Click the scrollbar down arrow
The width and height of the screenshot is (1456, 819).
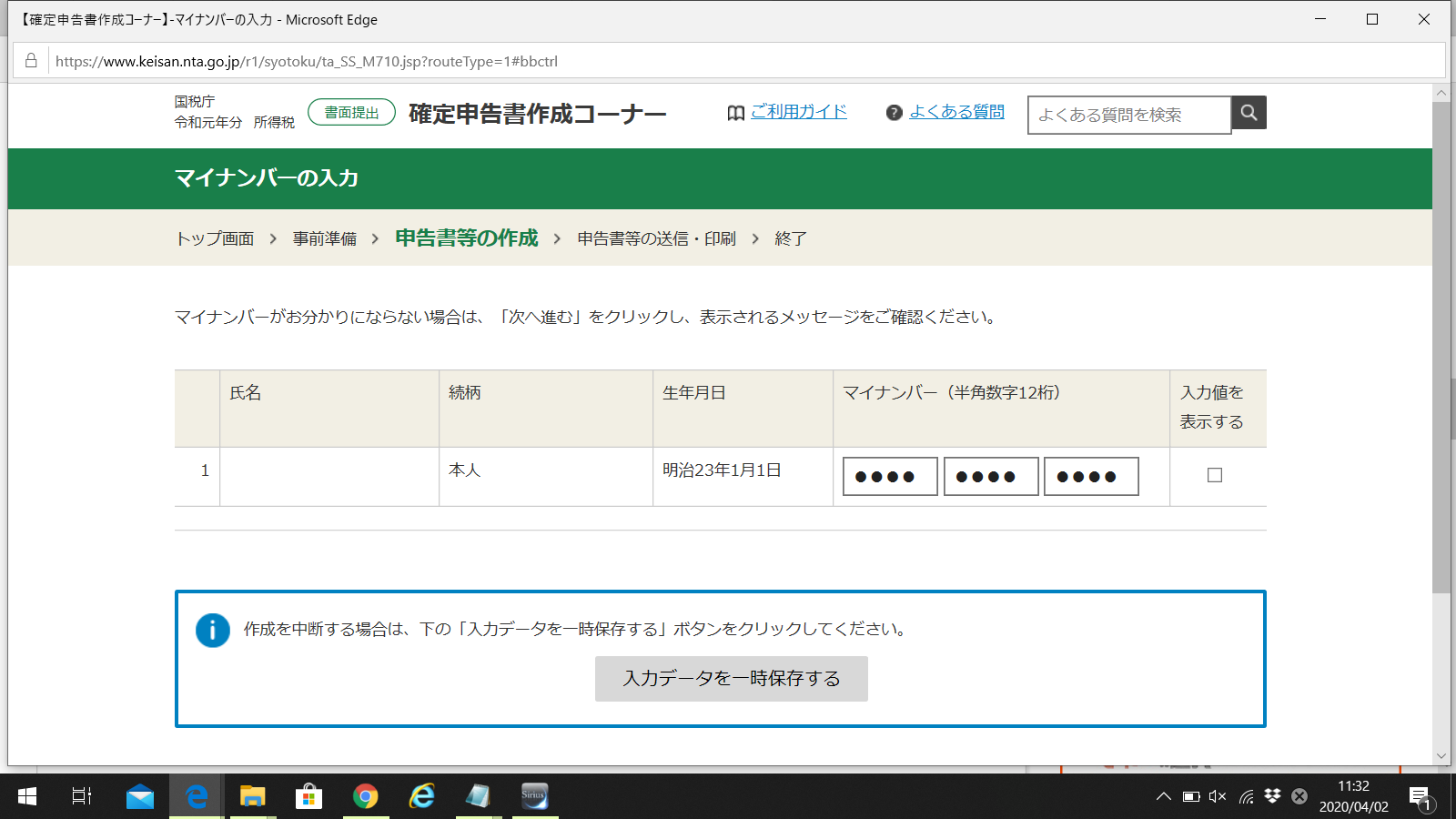(1441, 756)
